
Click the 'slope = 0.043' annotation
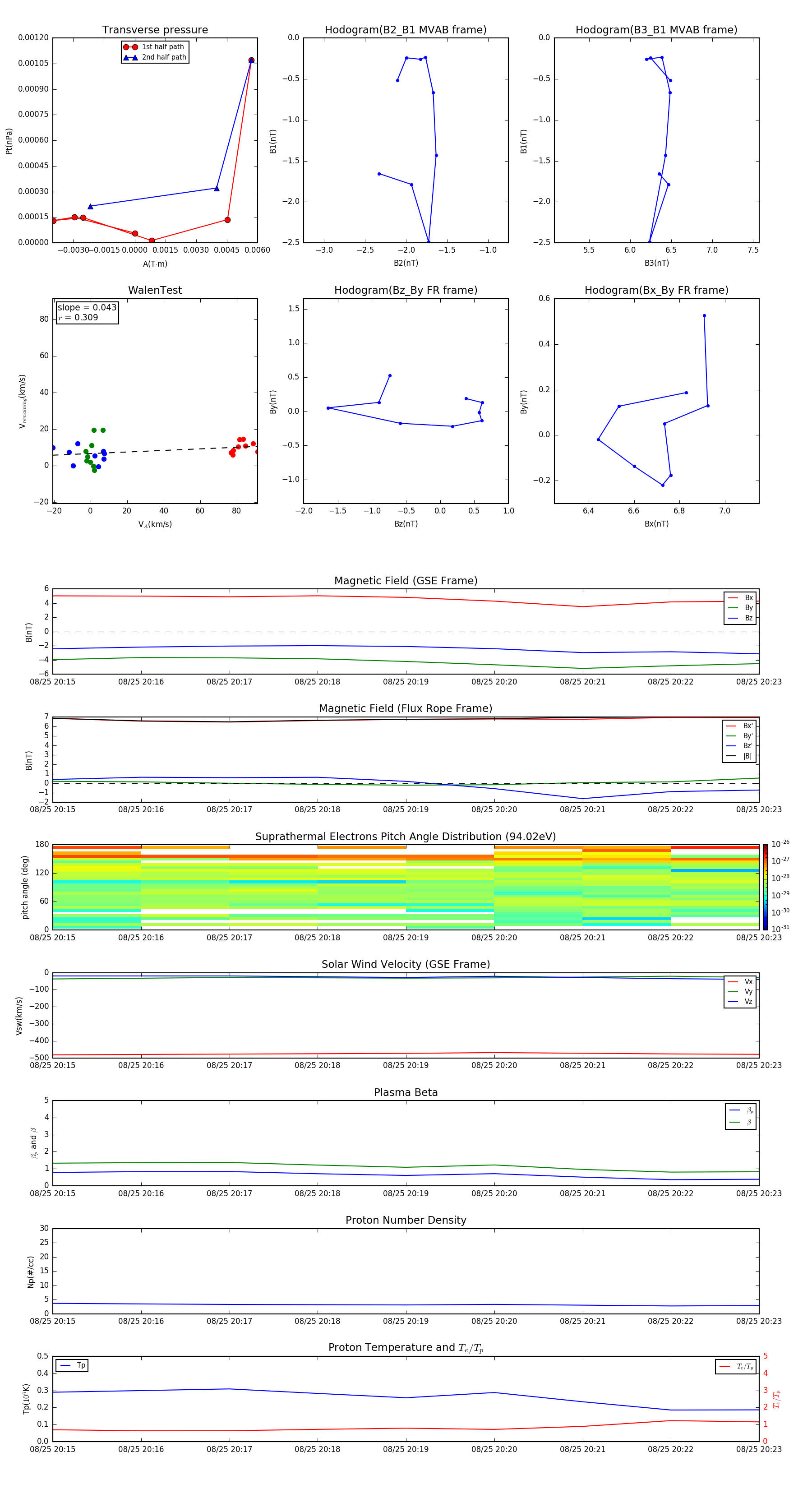tap(87, 308)
